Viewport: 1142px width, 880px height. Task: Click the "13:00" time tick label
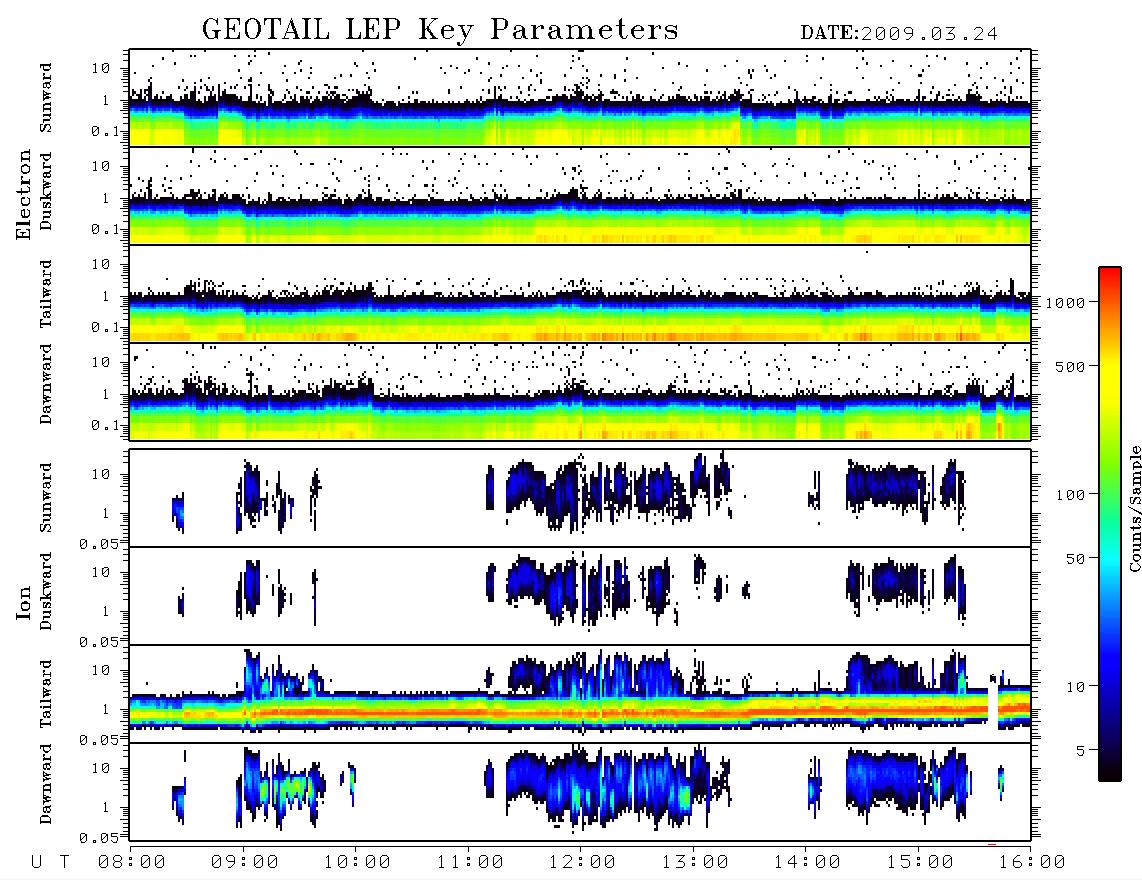click(694, 863)
